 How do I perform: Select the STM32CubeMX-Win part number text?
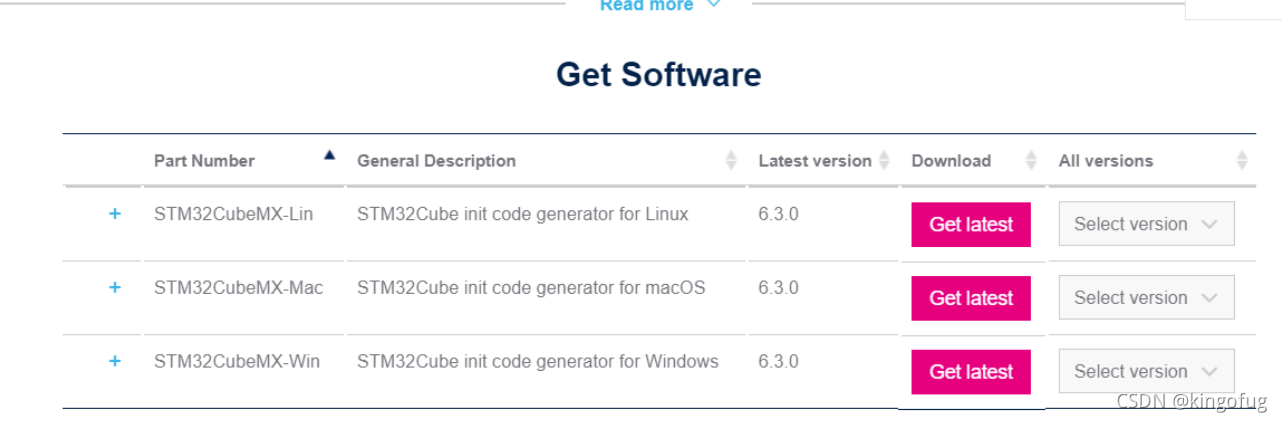point(237,361)
